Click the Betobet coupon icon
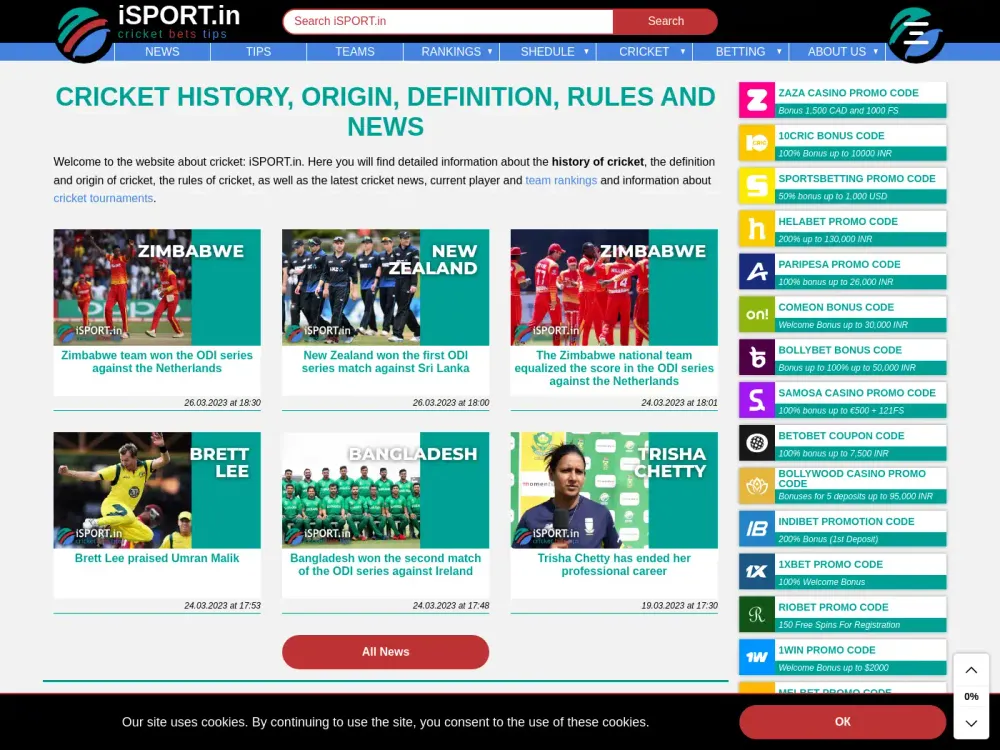Viewport: 1000px width, 750px height. click(757, 442)
